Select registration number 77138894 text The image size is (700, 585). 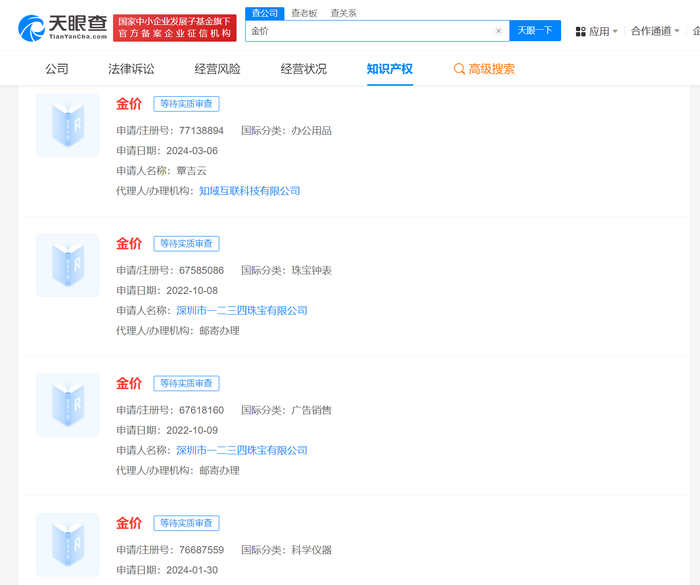pos(201,130)
